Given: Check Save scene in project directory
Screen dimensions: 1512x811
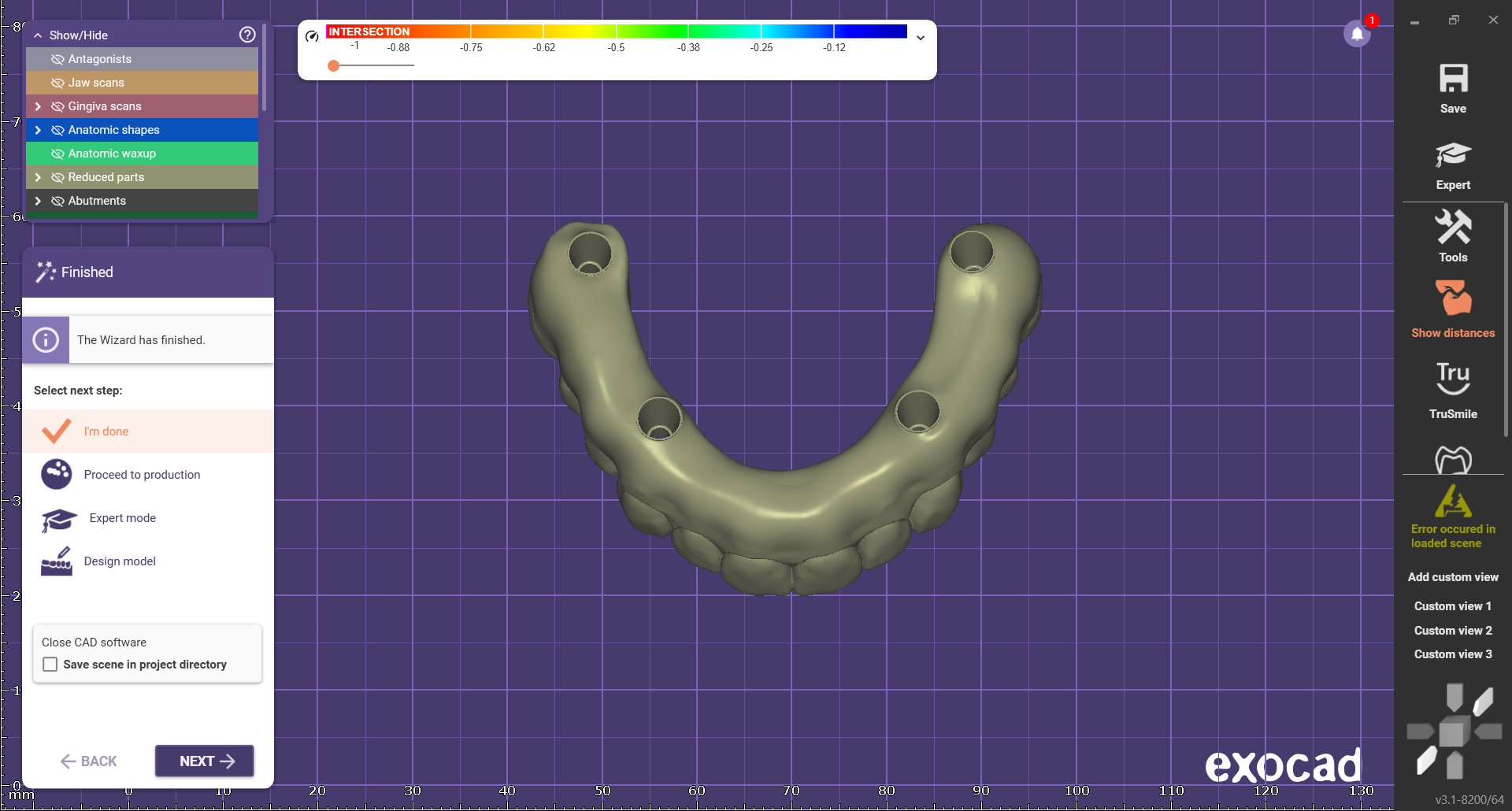Looking at the screenshot, I should 50,664.
